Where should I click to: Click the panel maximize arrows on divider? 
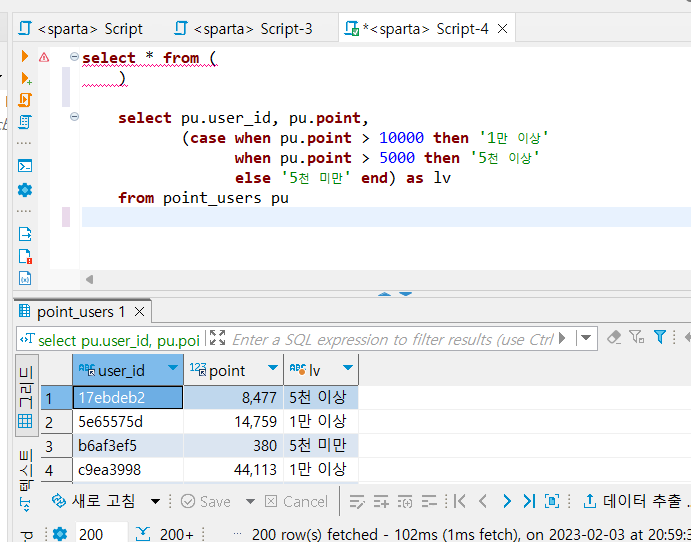click(x=395, y=293)
